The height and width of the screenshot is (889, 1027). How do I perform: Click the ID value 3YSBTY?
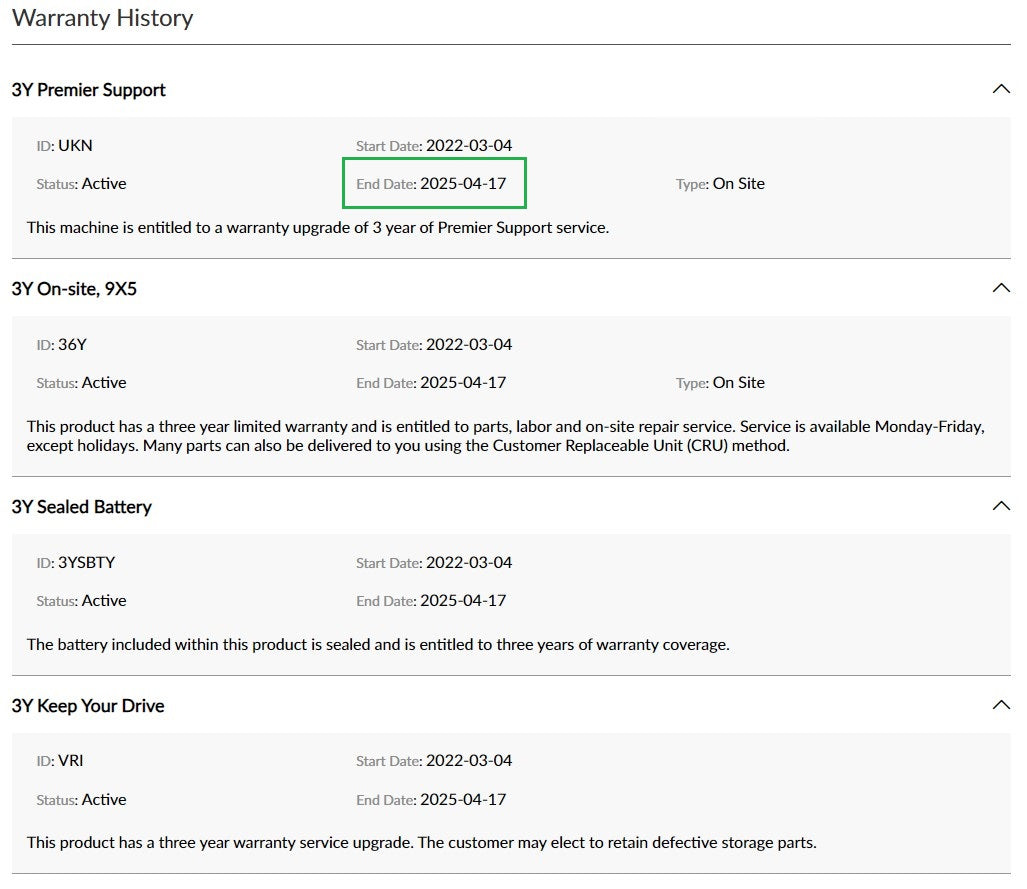pyautogui.click(x=86, y=563)
